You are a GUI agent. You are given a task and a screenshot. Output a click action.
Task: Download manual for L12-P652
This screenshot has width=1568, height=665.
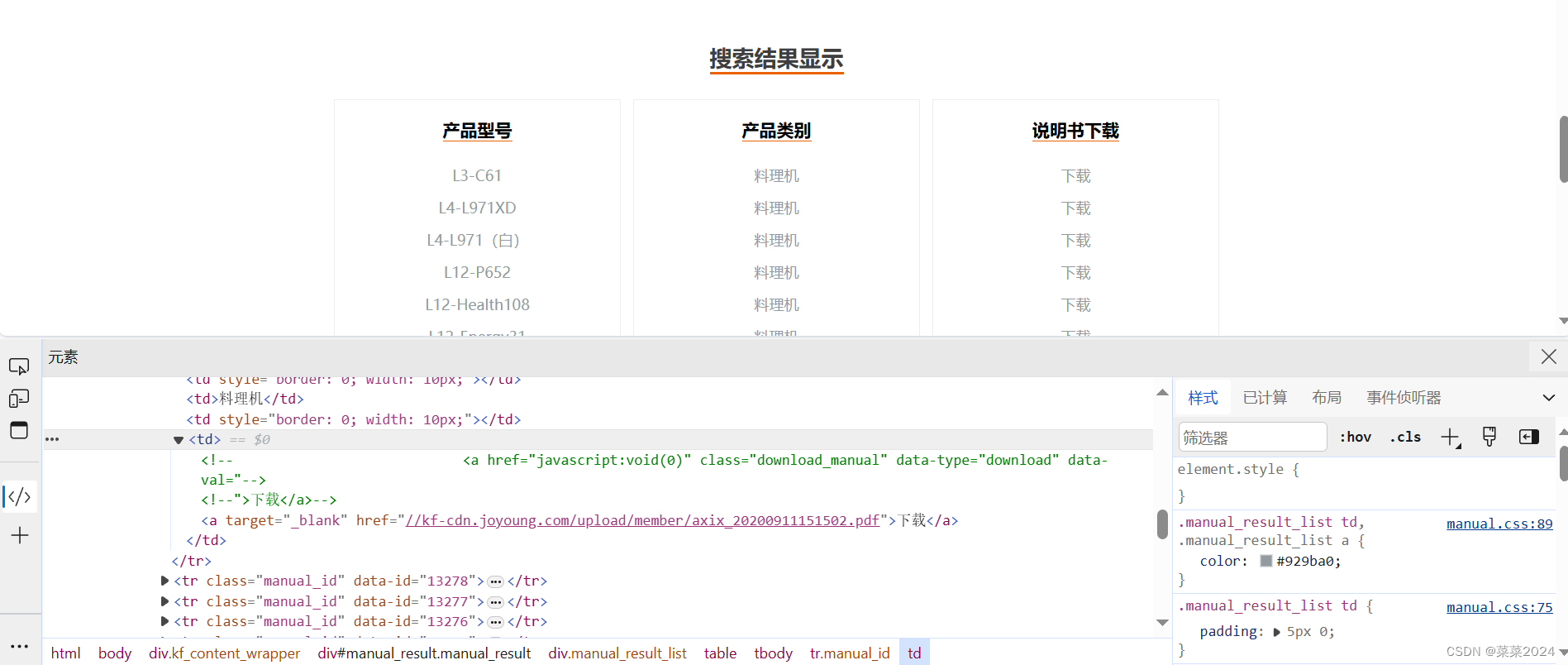tap(1075, 272)
